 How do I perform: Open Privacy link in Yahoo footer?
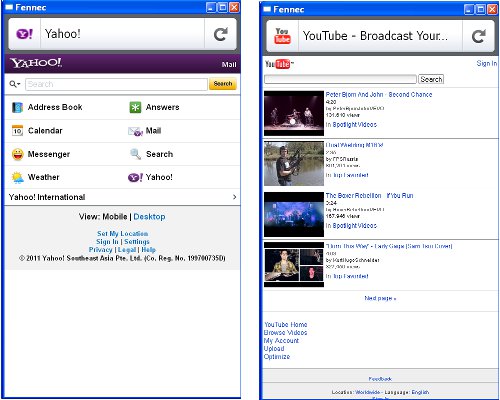[100, 250]
